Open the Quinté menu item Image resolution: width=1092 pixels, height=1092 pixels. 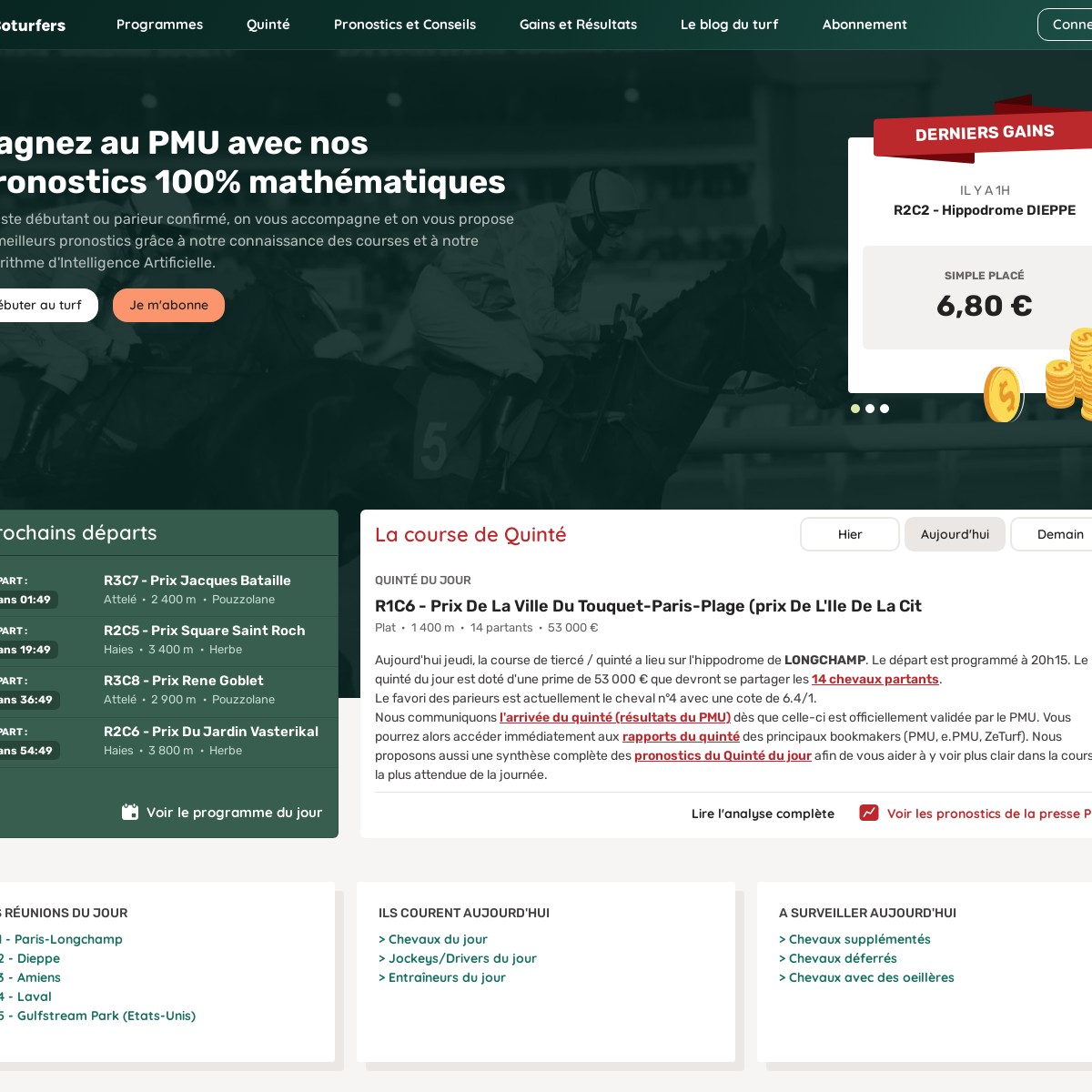[x=268, y=25]
